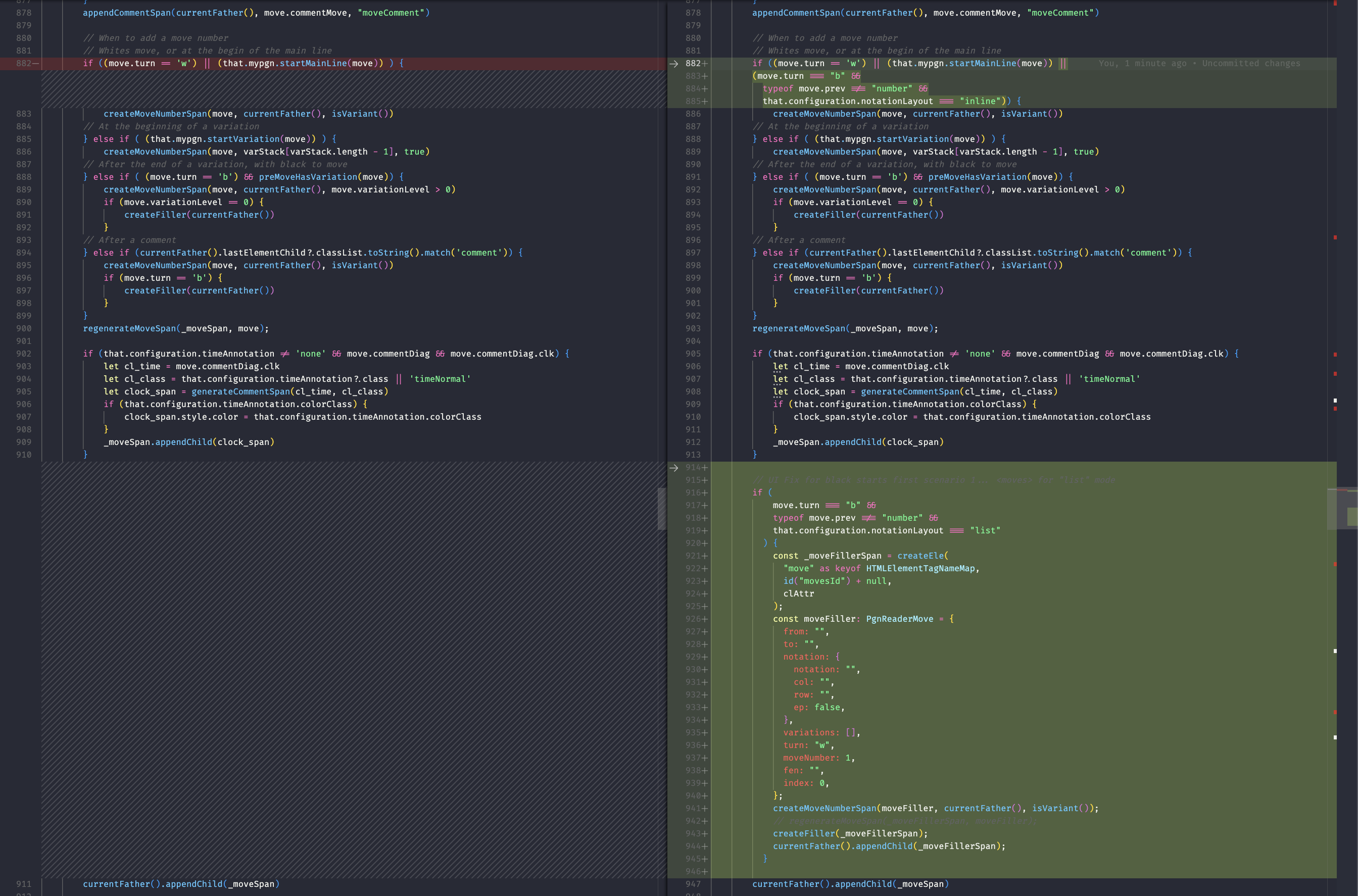Place the cursor on 'moveNumber: 1' at line 937
Viewport: 1358px width, 896px height.
[814, 757]
